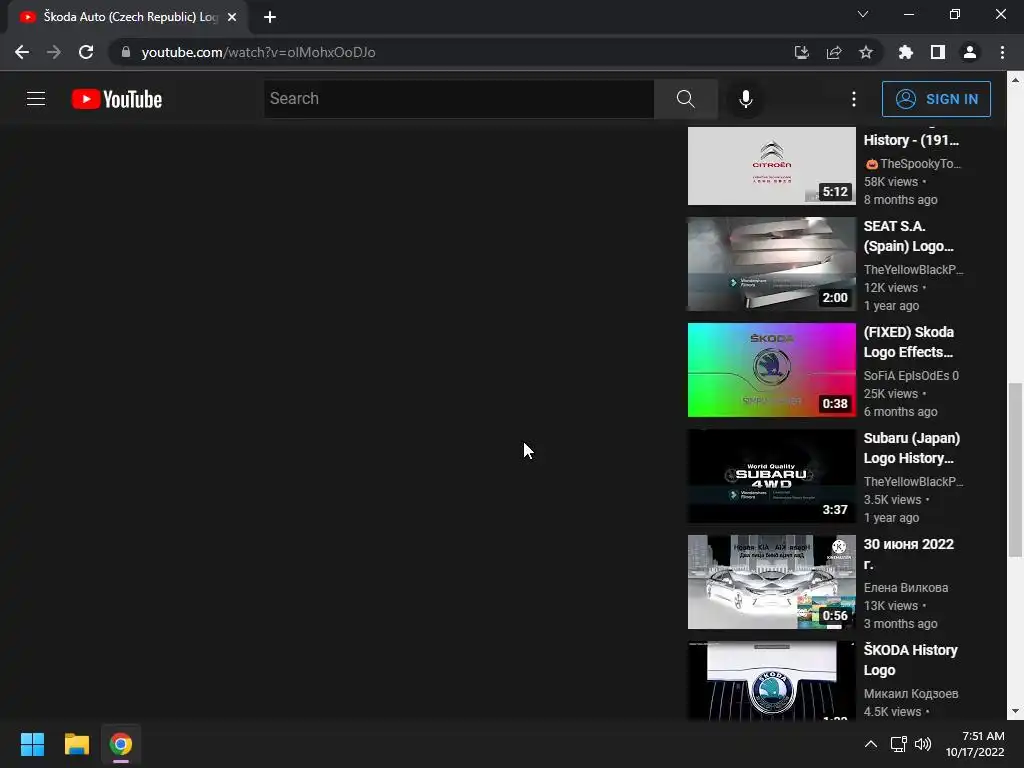1024x768 pixels.
Task: Go to the YouTube home logo
Action: point(117,99)
